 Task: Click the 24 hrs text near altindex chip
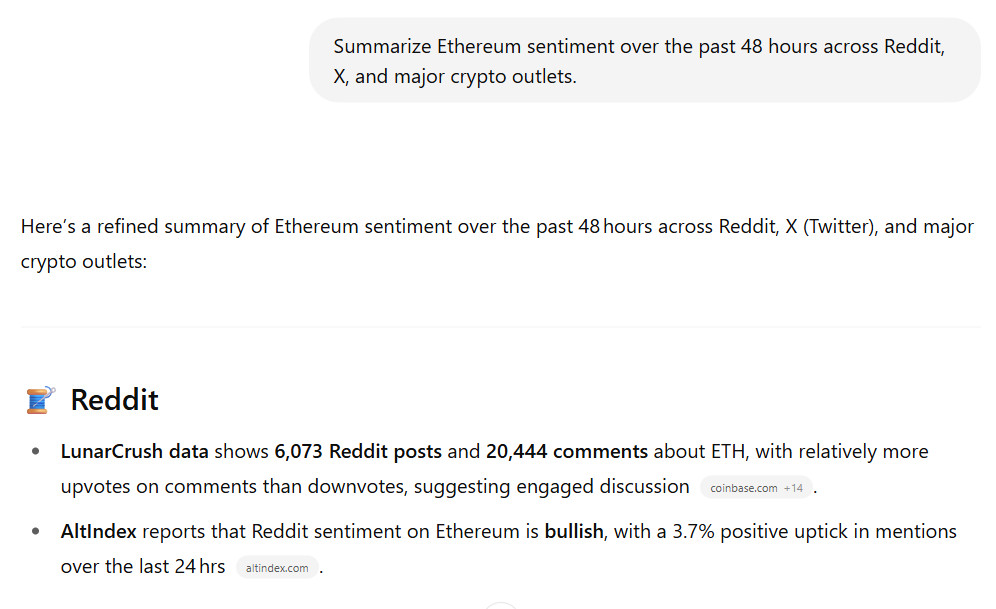click(x=199, y=566)
